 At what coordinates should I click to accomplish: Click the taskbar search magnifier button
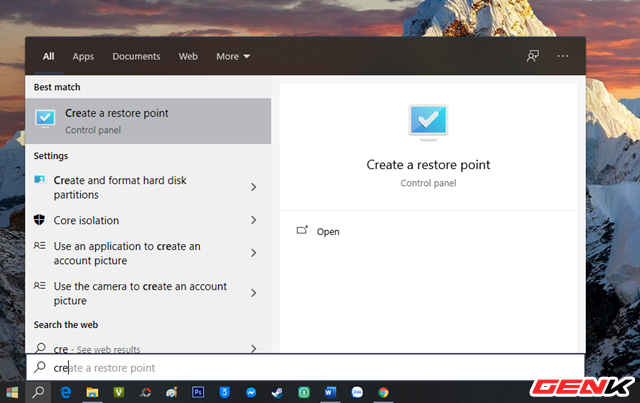pyautogui.click(x=38, y=392)
